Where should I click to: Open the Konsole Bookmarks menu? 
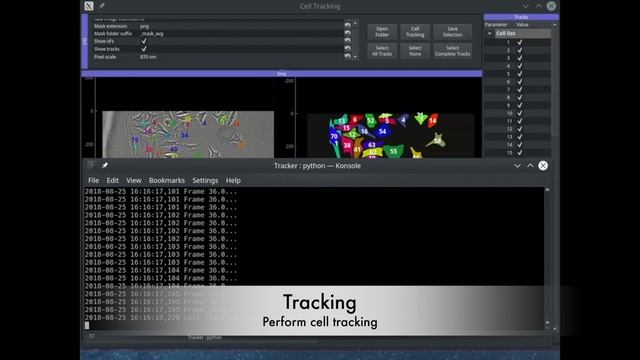click(167, 180)
